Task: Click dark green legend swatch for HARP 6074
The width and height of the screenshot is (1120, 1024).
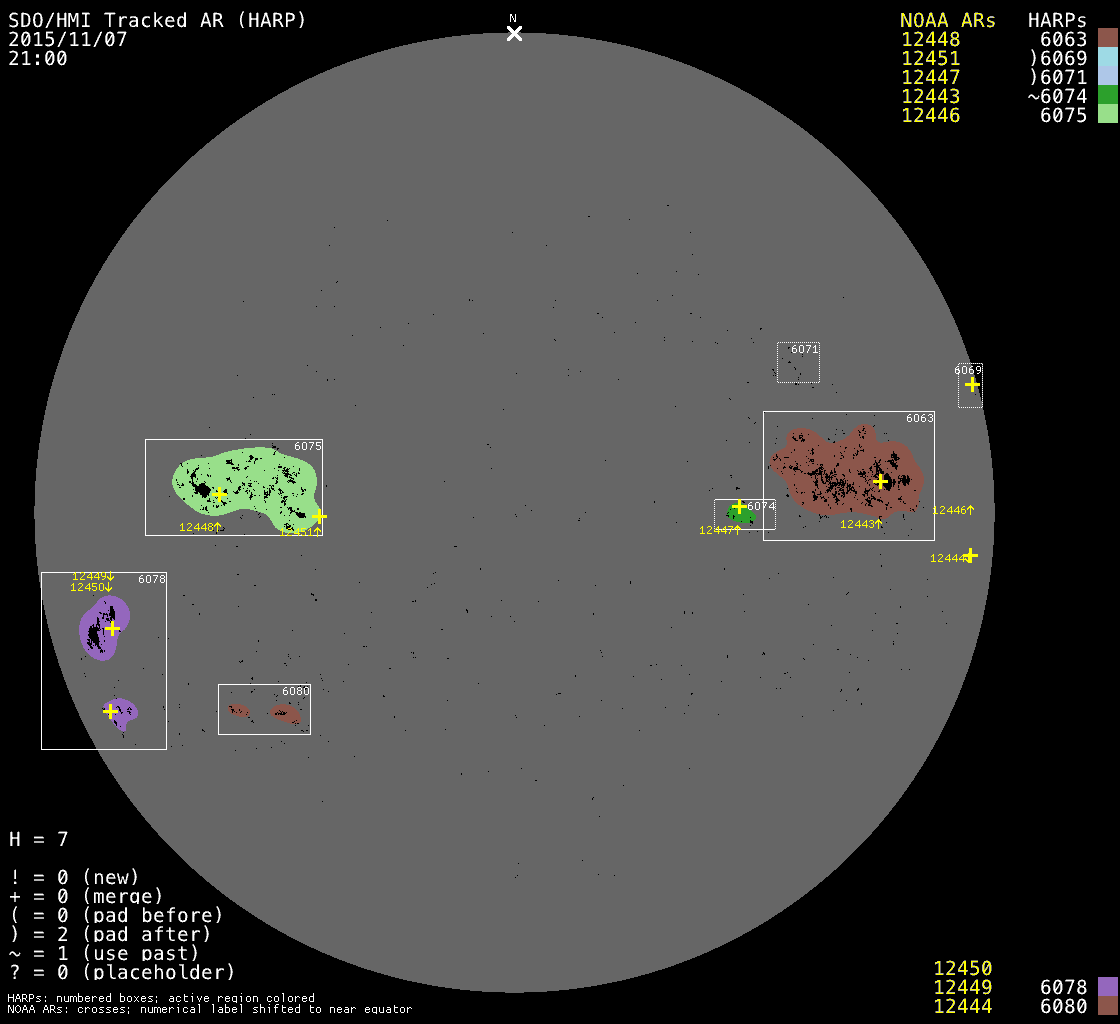Action: tap(1107, 96)
